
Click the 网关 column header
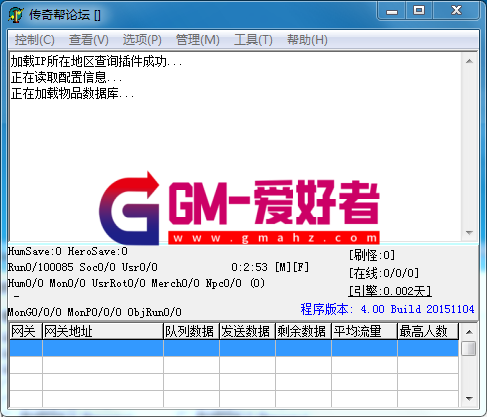(x=26, y=331)
